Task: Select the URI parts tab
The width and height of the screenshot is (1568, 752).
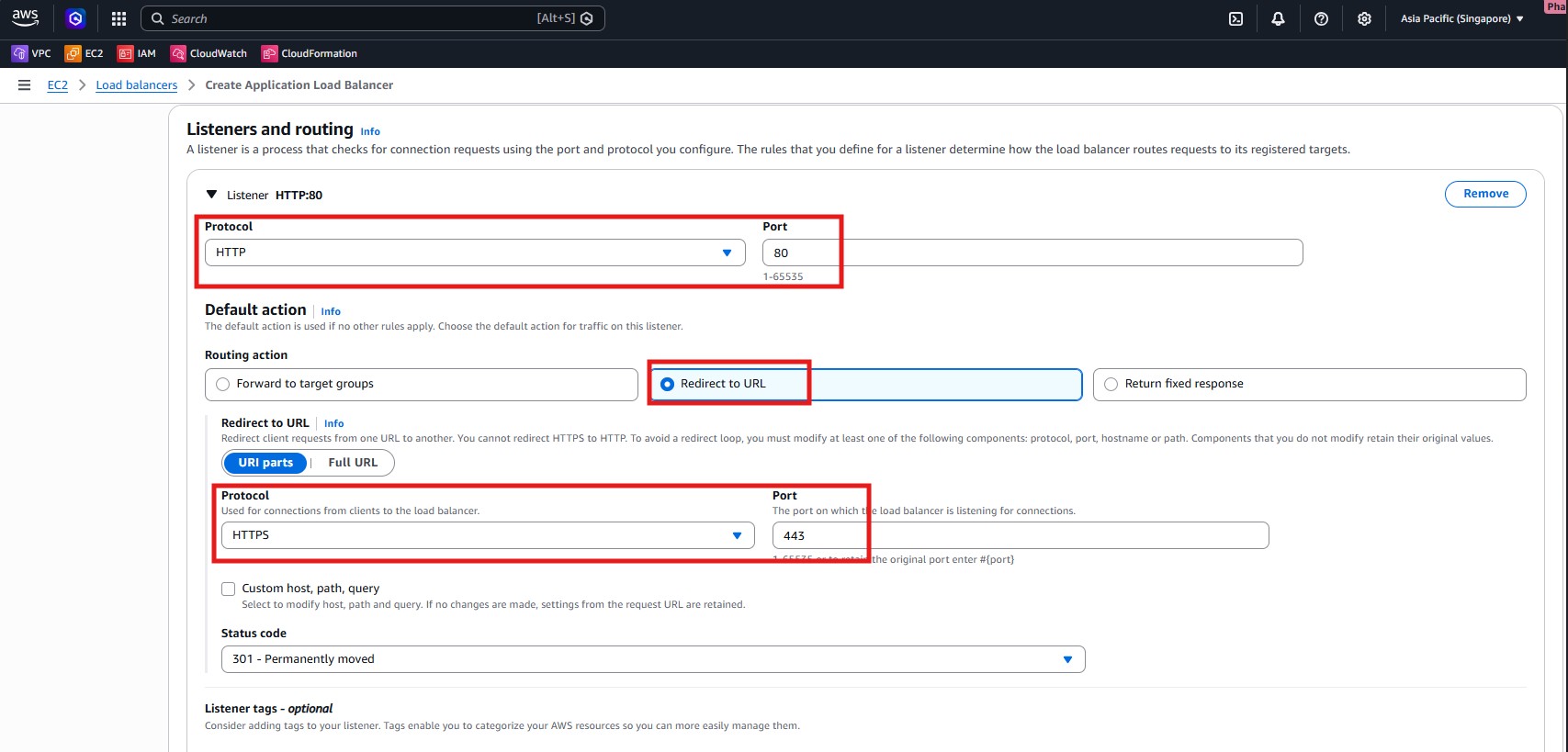Action: [265, 463]
